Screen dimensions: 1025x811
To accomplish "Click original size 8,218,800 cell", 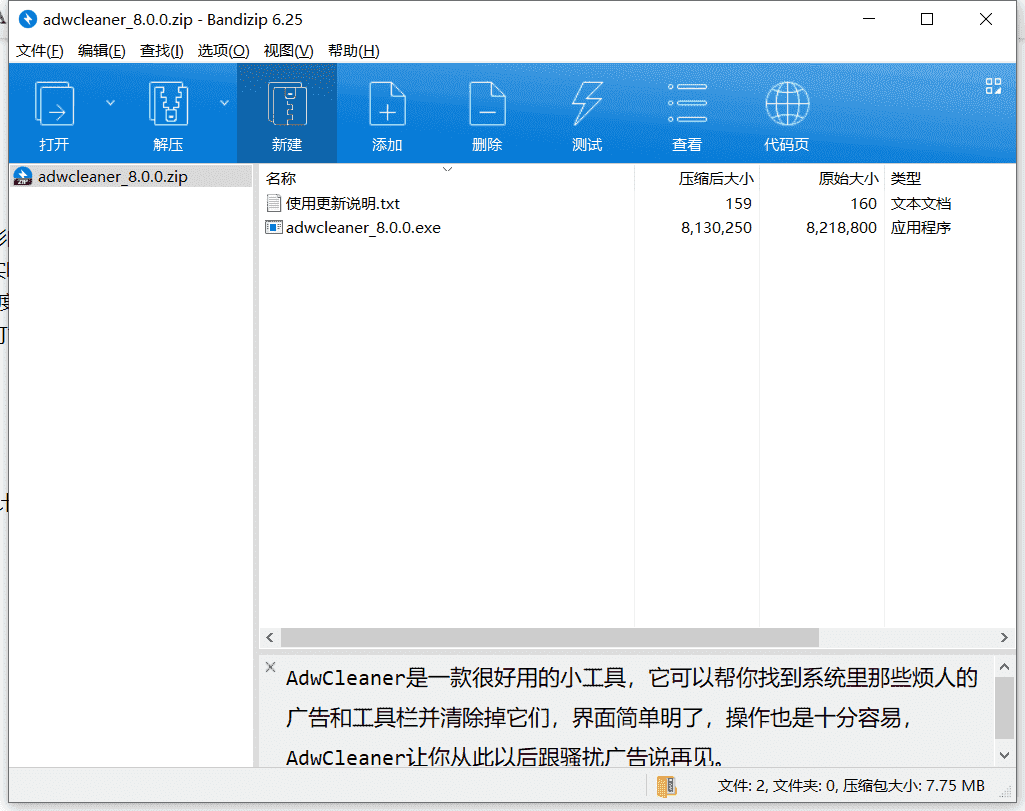I will [x=841, y=227].
